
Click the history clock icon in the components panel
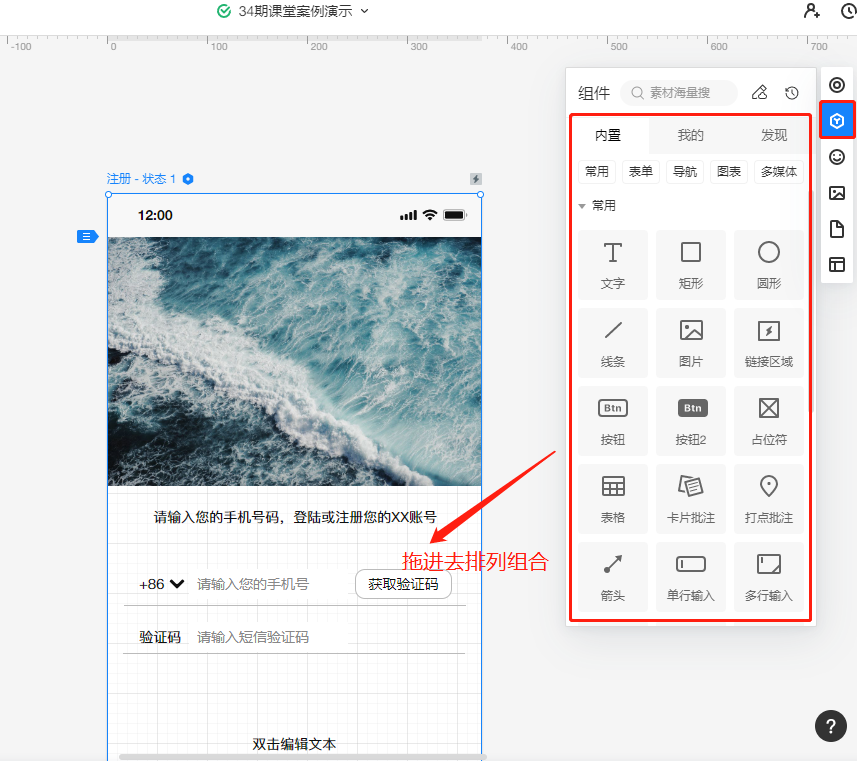792,93
